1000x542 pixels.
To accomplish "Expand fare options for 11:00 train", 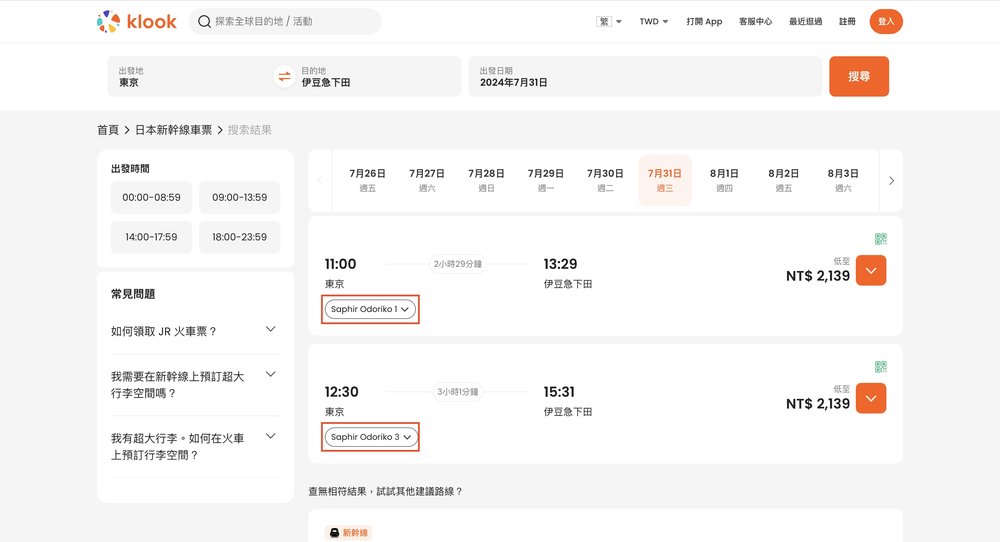I will (871, 270).
